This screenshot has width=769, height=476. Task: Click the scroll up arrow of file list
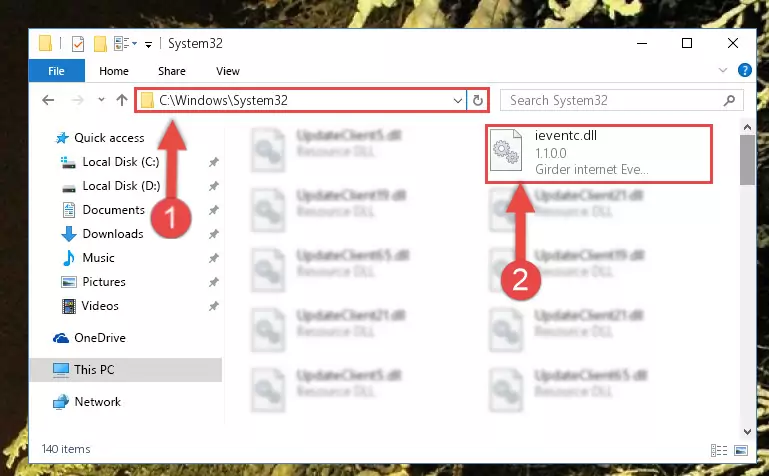[747, 127]
